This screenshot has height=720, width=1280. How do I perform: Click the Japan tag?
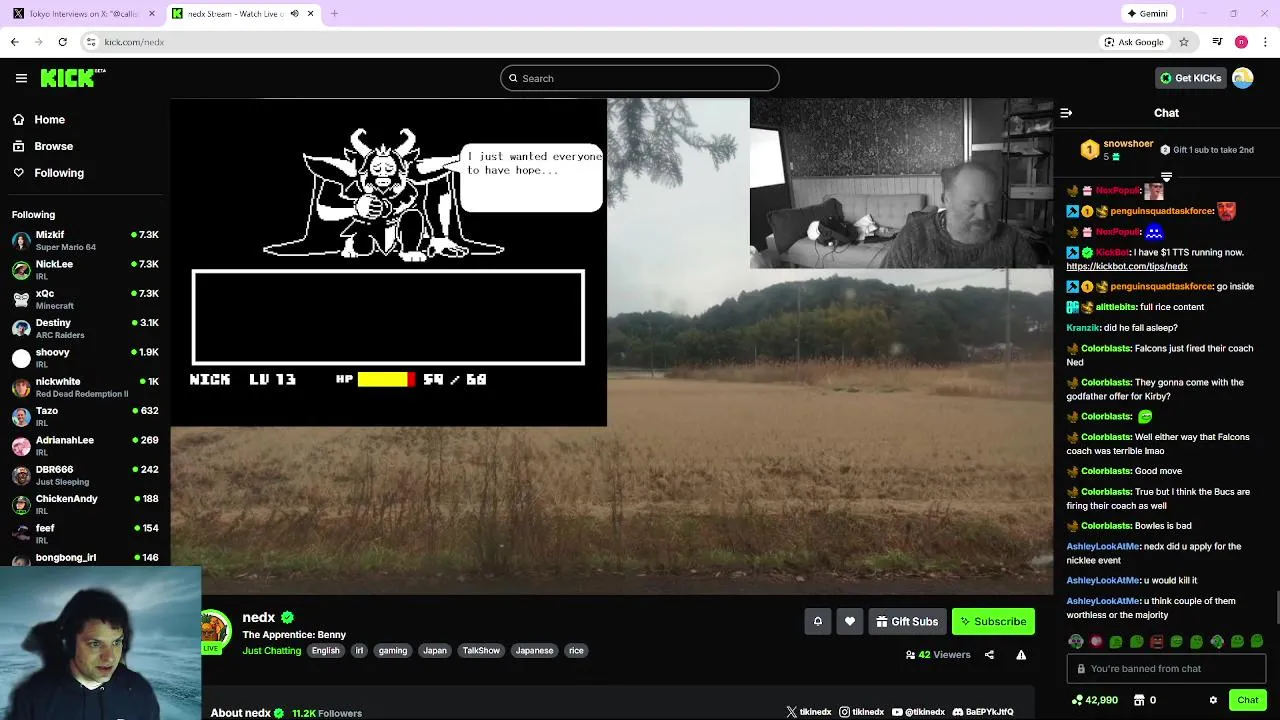[435, 650]
